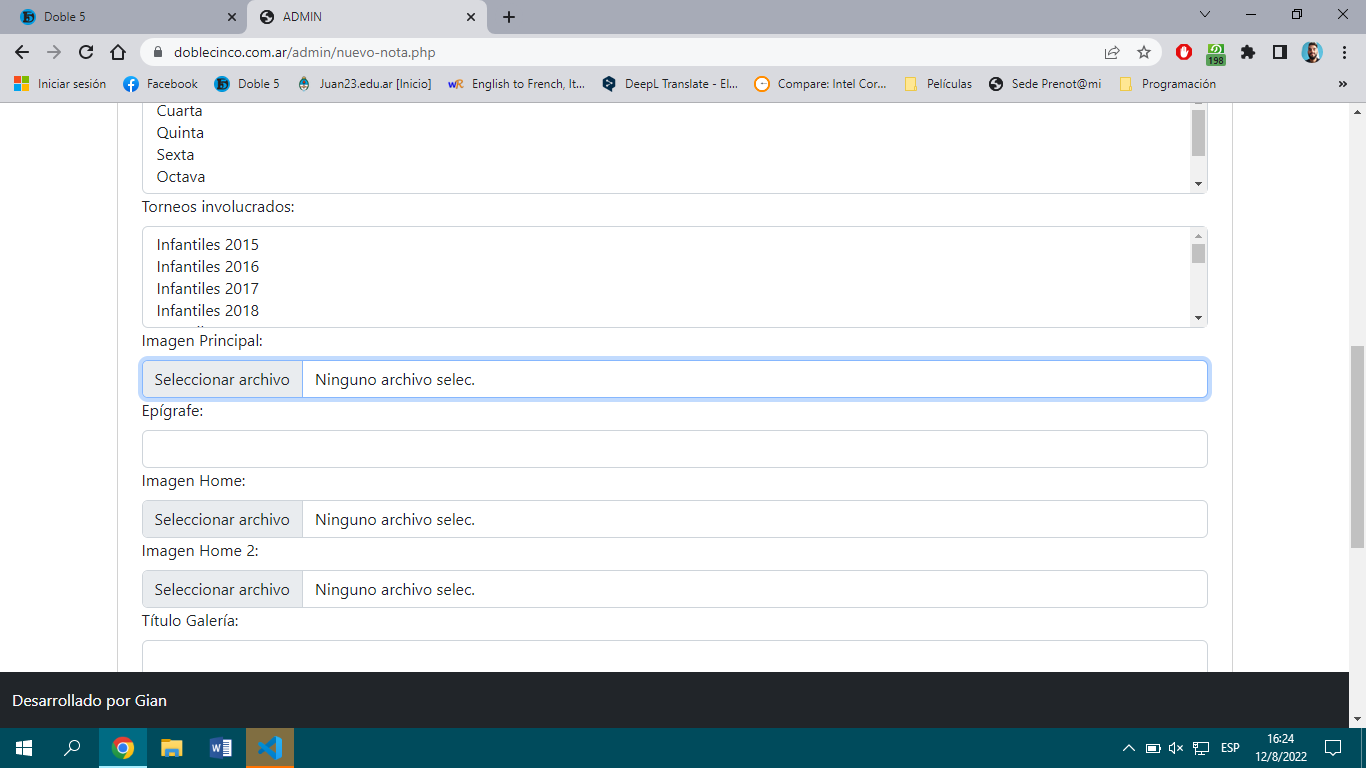Open the browser home page icon

coord(118,52)
